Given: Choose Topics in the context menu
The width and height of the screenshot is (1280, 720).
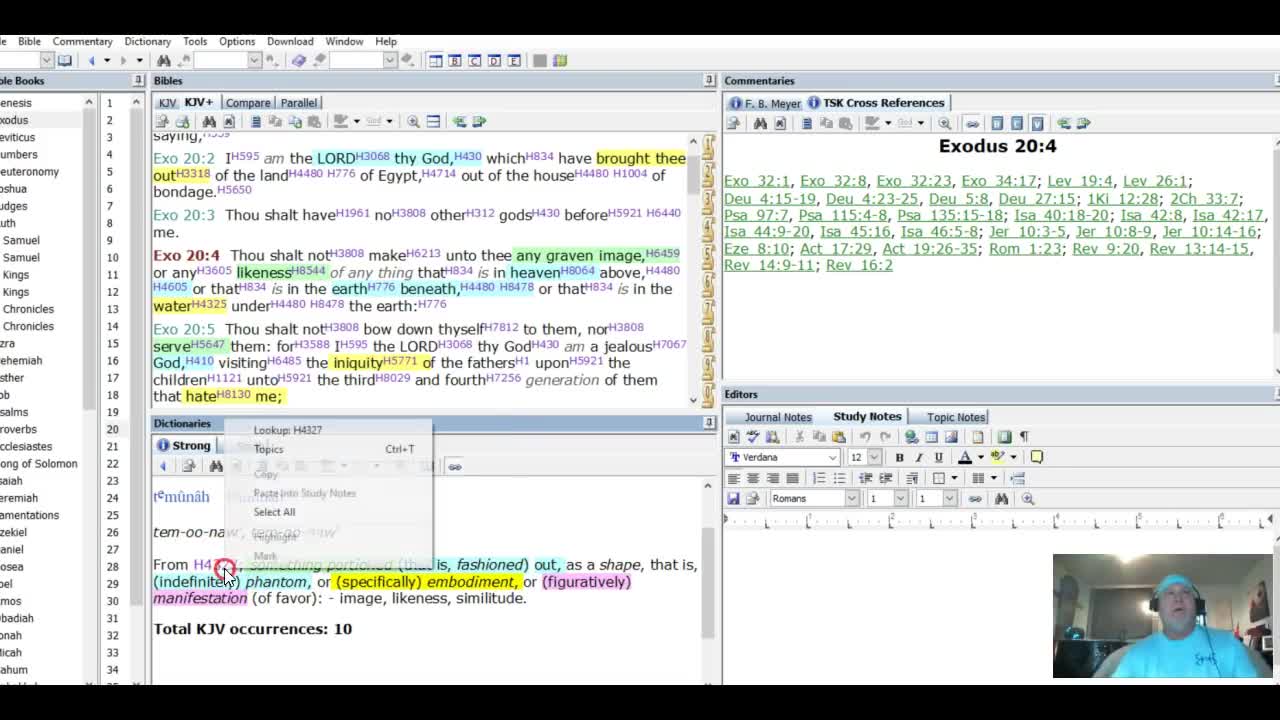Looking at the screenshot, I should coord(268,449).
